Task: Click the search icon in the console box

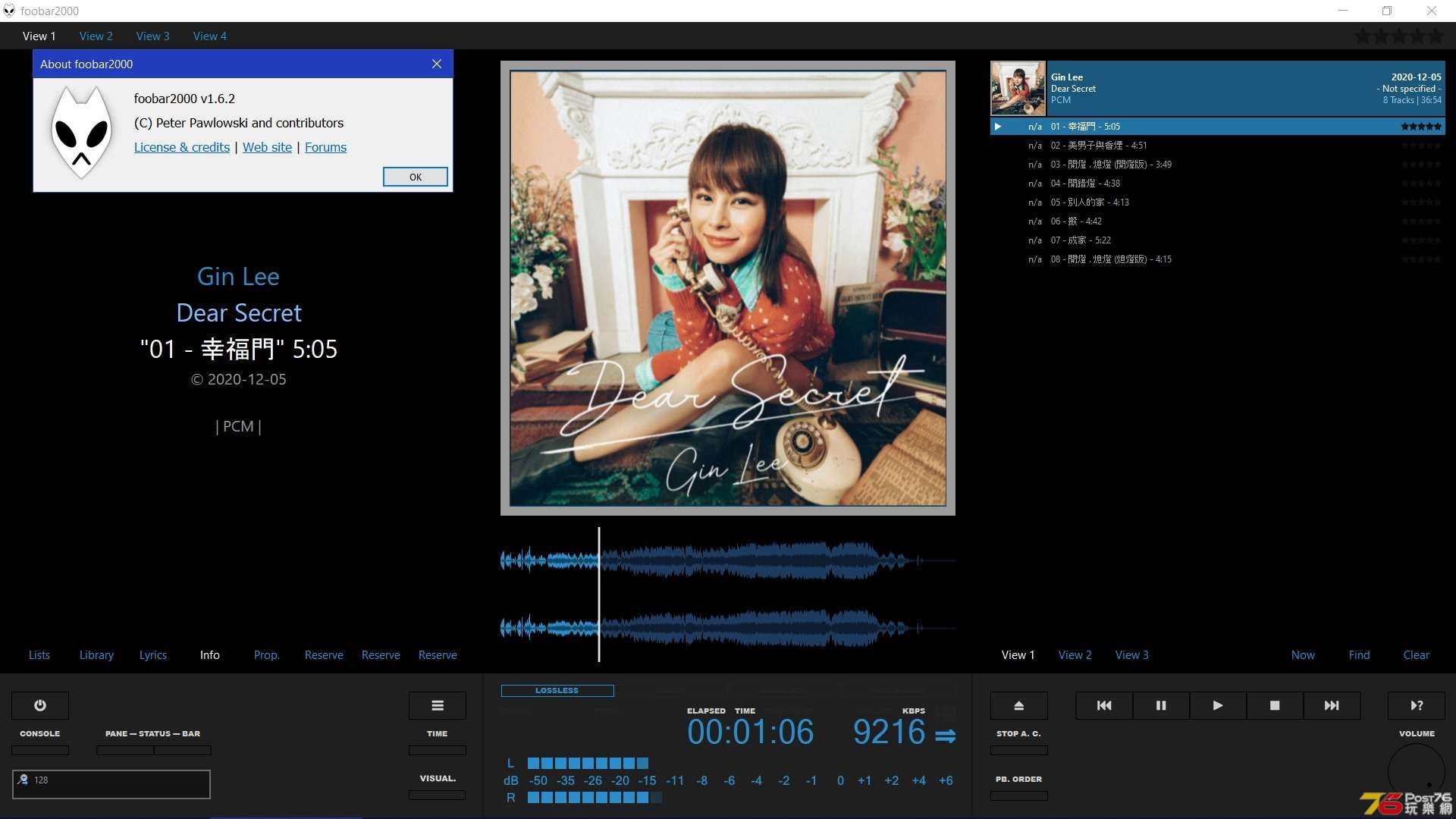Action: (x=23, y=780)
